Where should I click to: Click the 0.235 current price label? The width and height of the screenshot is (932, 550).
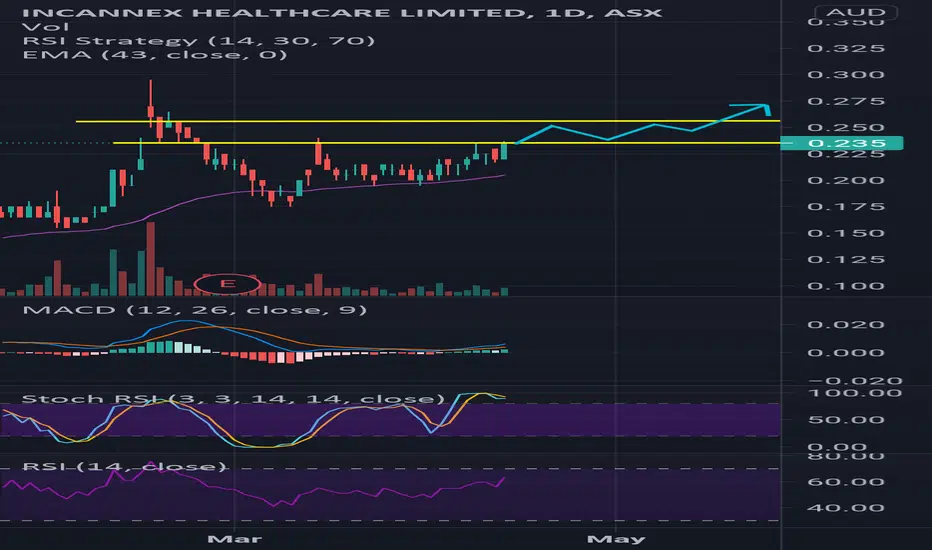[842, 143]
